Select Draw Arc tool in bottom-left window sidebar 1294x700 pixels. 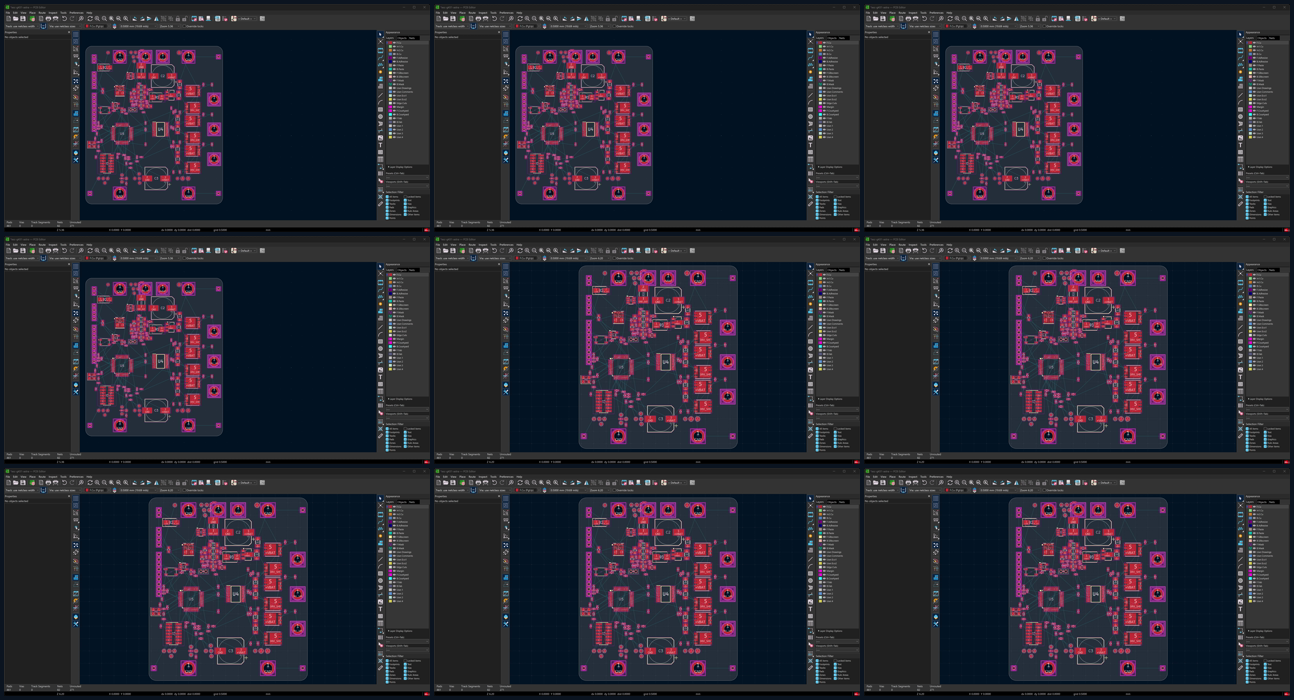(380, 566)
